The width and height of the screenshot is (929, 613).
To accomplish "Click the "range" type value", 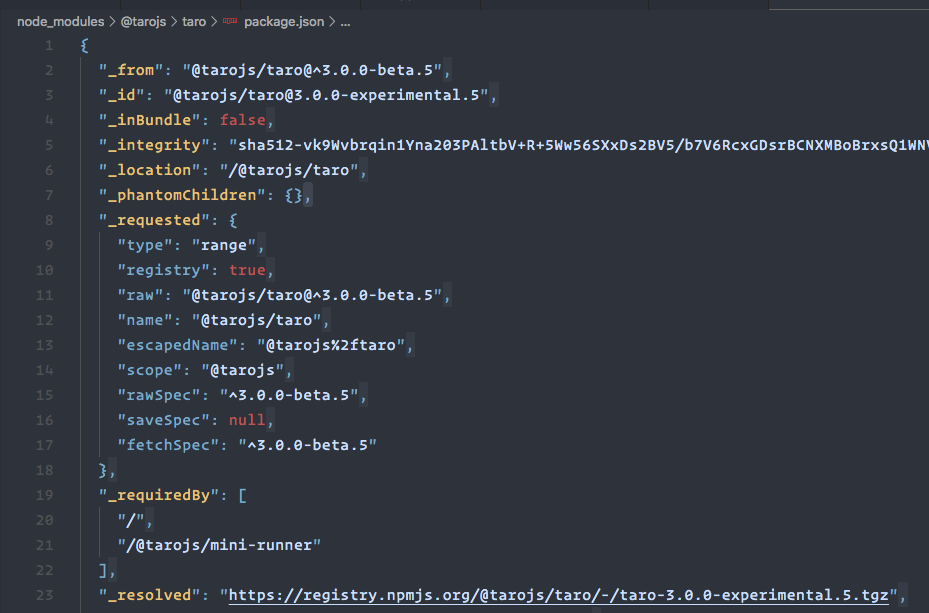I will (x=224, y=245).
